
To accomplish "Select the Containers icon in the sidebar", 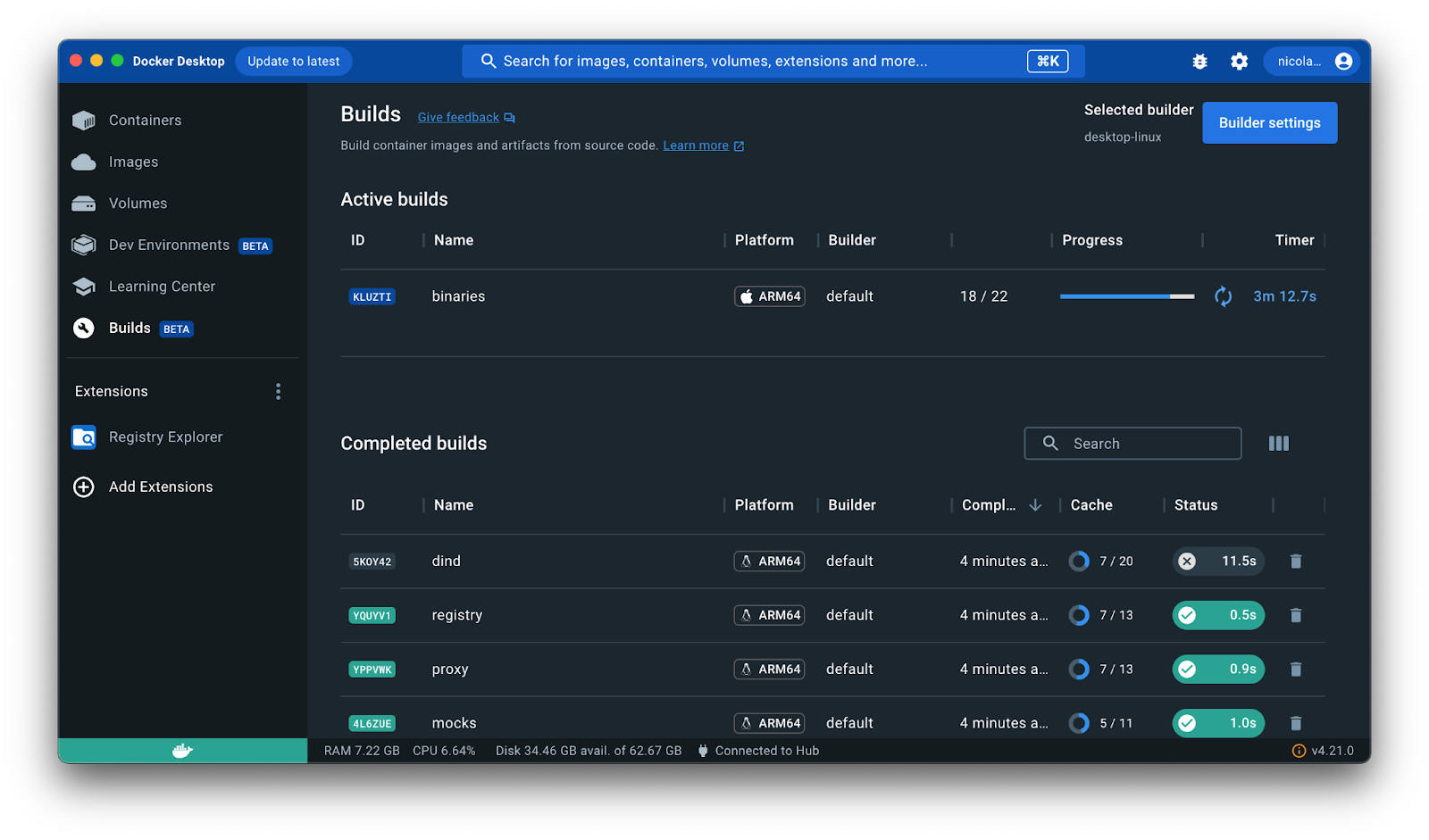I will point(83,120).
